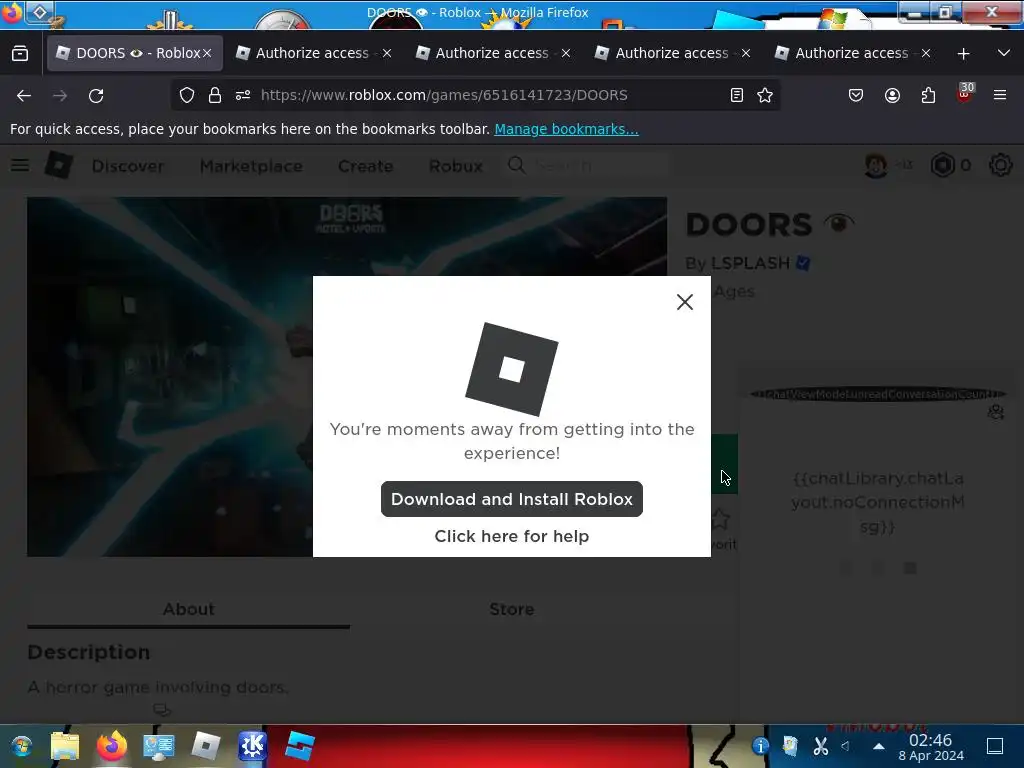The width and height of the screenshot is (1024, 768).
Task: Open the file manager taskbar icon
Action: tap(65, 746)
